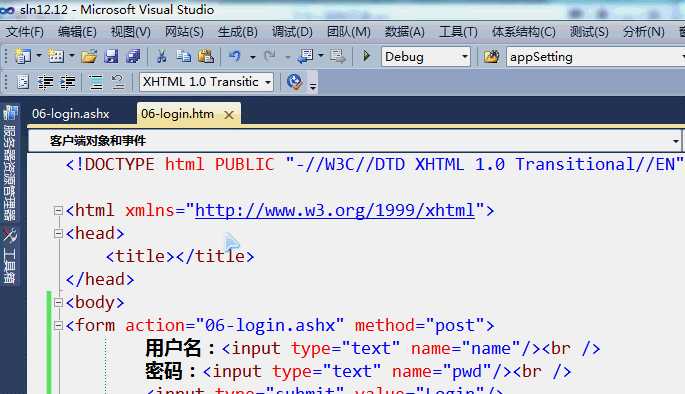Collapse the form element outline node
Image resolution: width=685 pixels, height=394 pixels.
[58, 325]
